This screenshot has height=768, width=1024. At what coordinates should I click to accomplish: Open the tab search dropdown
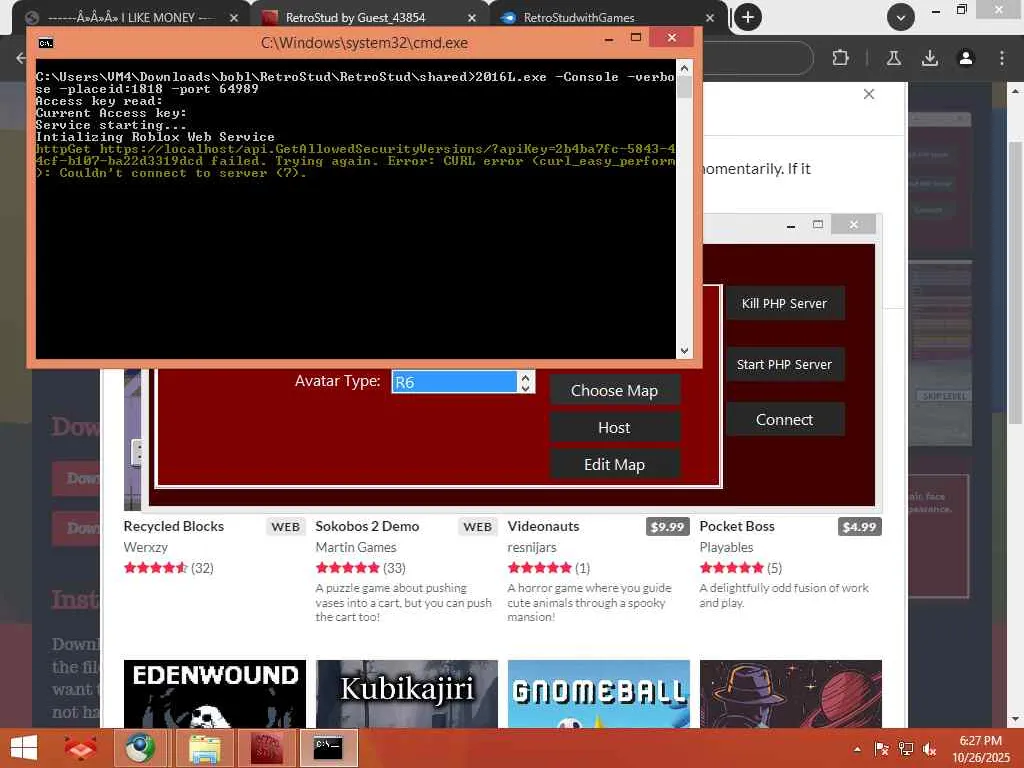901,17
